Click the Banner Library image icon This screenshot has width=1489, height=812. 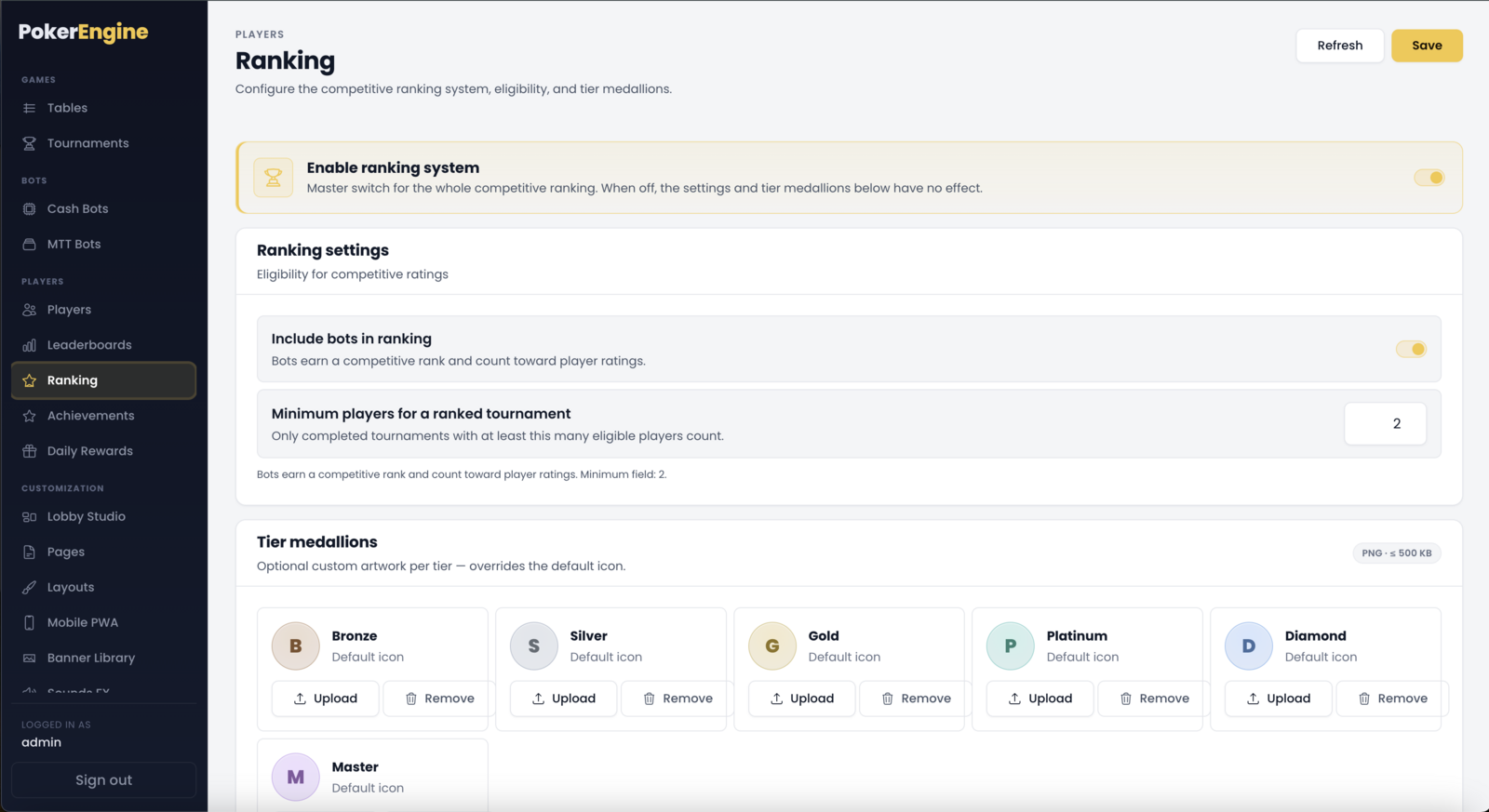click(29, 659)
